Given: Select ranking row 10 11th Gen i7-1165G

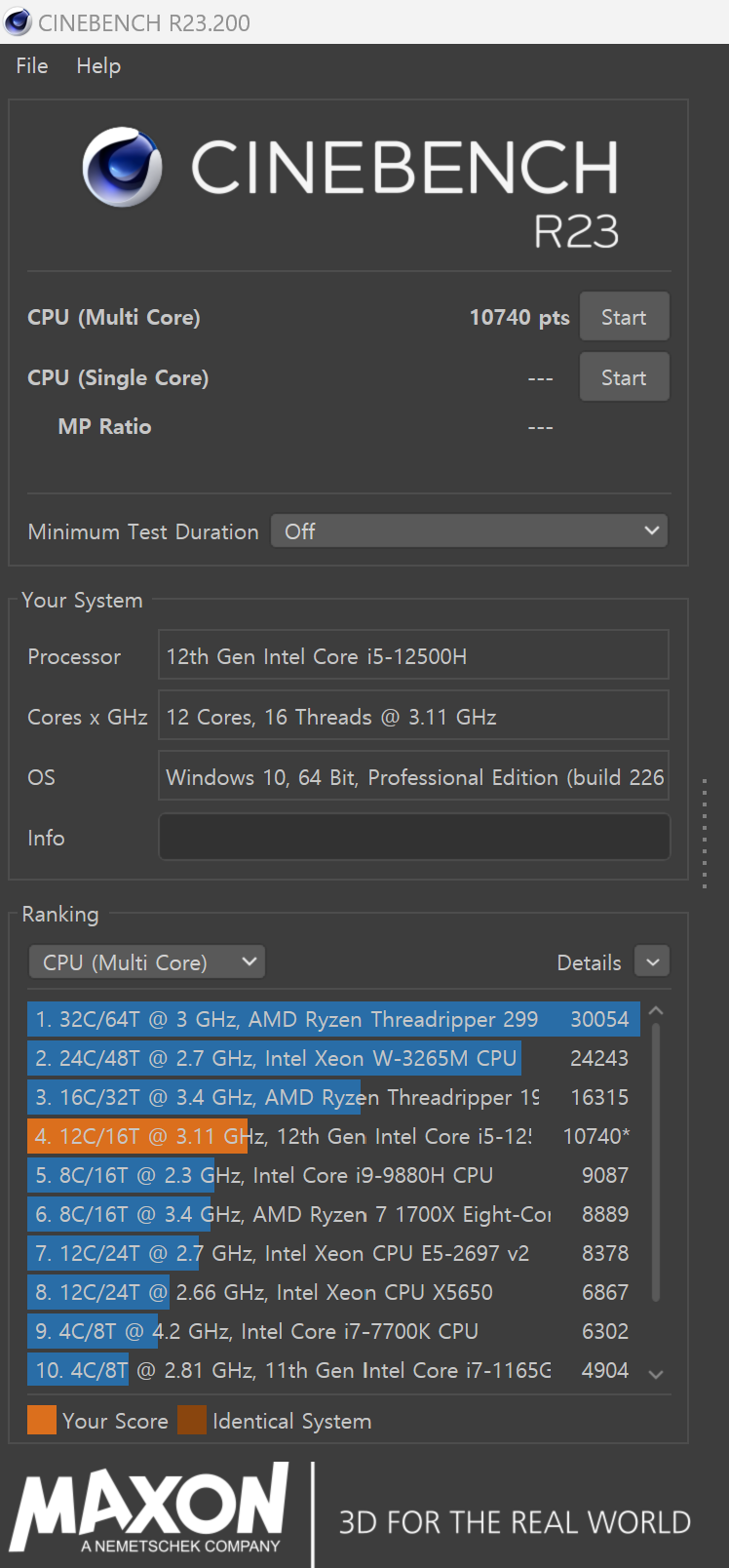Looking at the screenshot, I should [333, 1370].
